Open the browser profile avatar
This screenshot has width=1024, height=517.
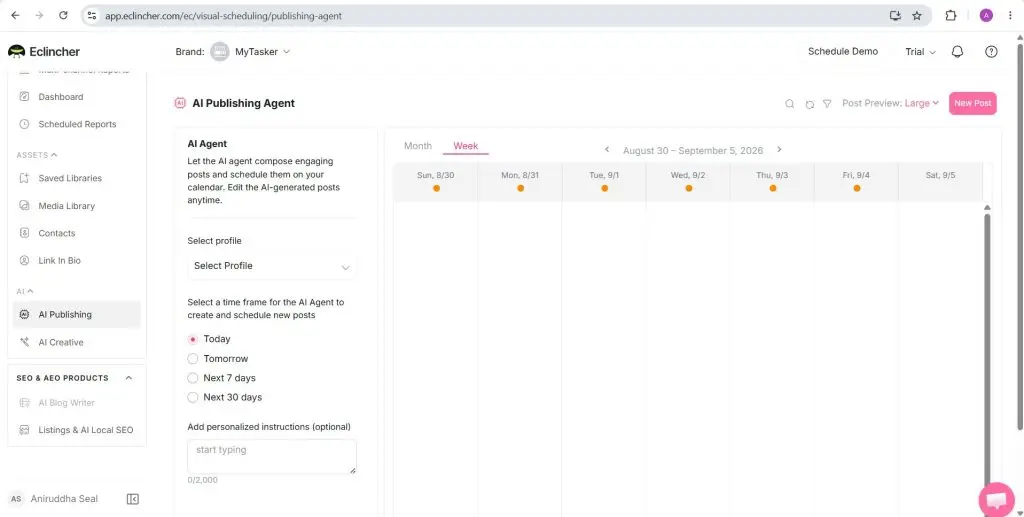pyautogui.click(x=986, y=16)
